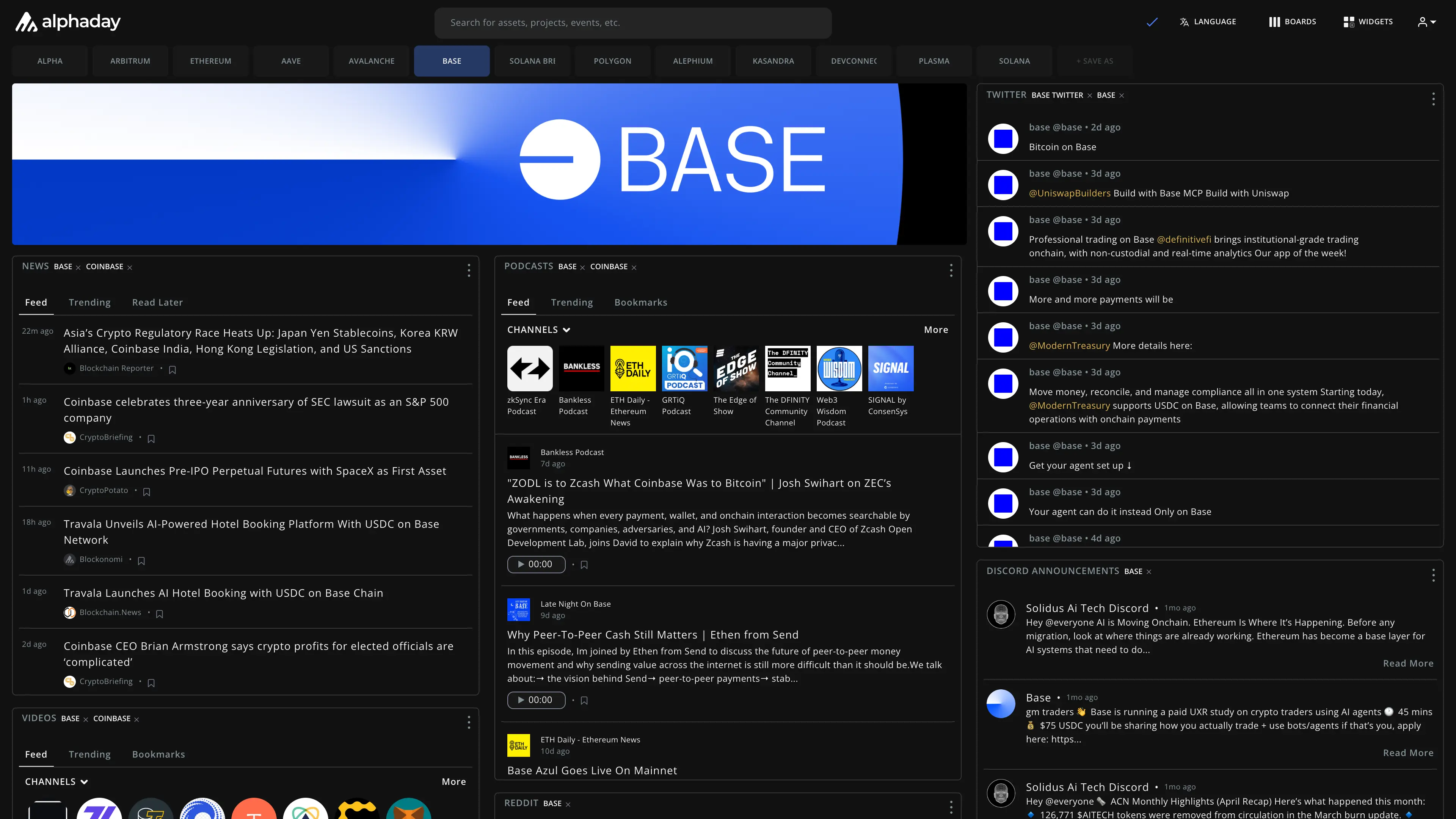Select the zkSync Era Podcast channel
Image resolution: width=1456 pixels, height=819 pixels.
(530, 369)
